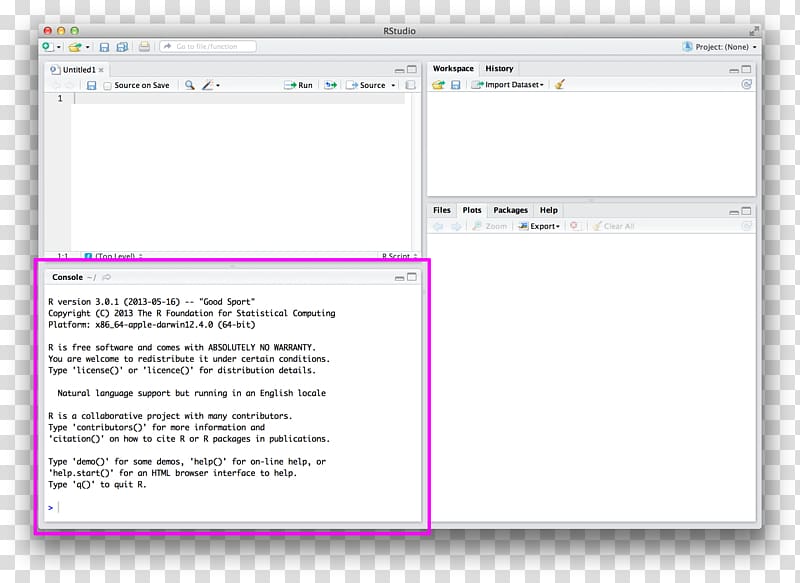Minimize the Console pane
The image size is (800, 583).
[x=399, y=278]
